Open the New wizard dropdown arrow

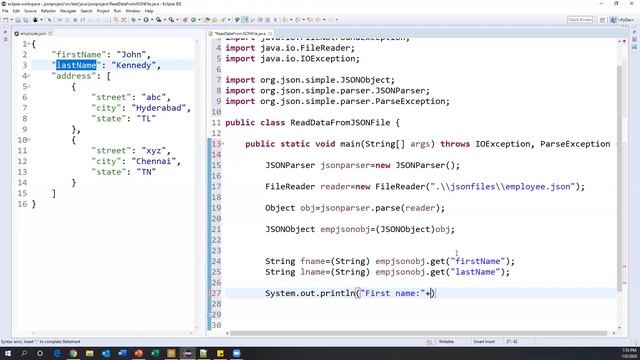click(12, 20)
